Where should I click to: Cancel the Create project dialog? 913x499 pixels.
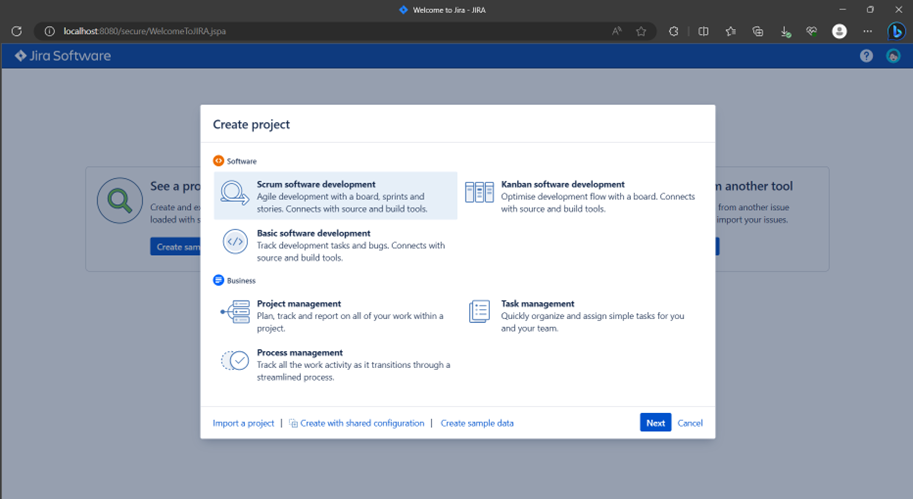[x=690, y=423]
